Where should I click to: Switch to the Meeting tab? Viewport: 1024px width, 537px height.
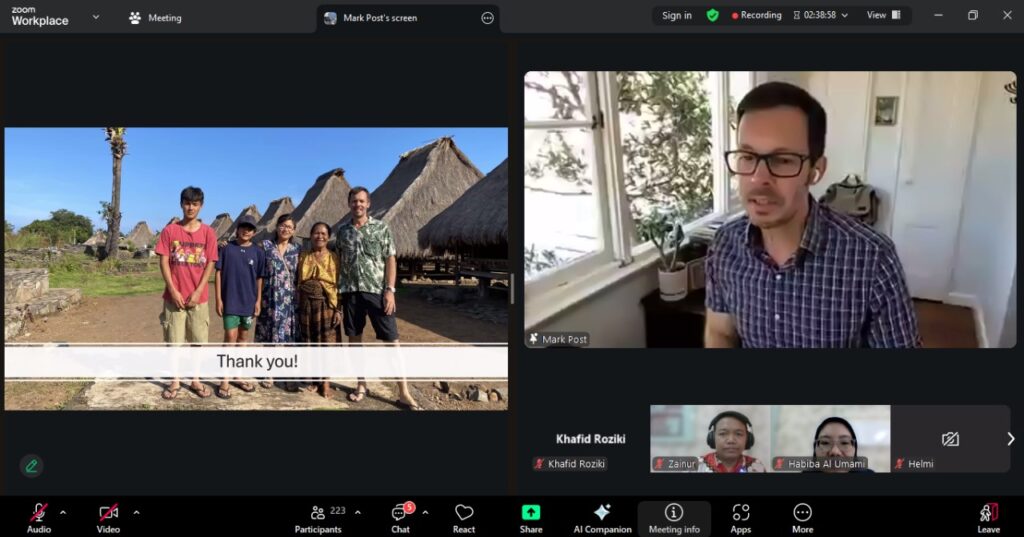tap(155, 18)
